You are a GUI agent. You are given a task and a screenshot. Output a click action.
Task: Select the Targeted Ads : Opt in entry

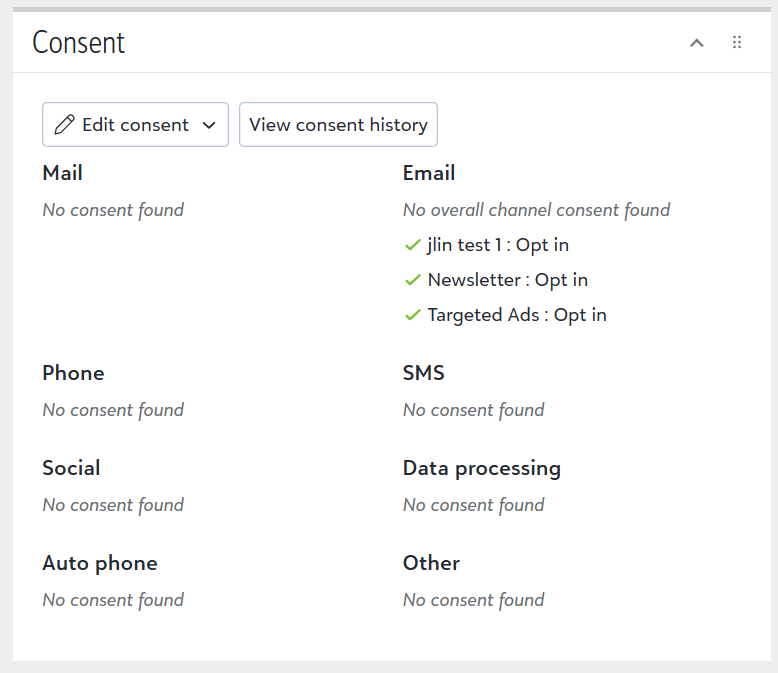(x=516, y=315)
